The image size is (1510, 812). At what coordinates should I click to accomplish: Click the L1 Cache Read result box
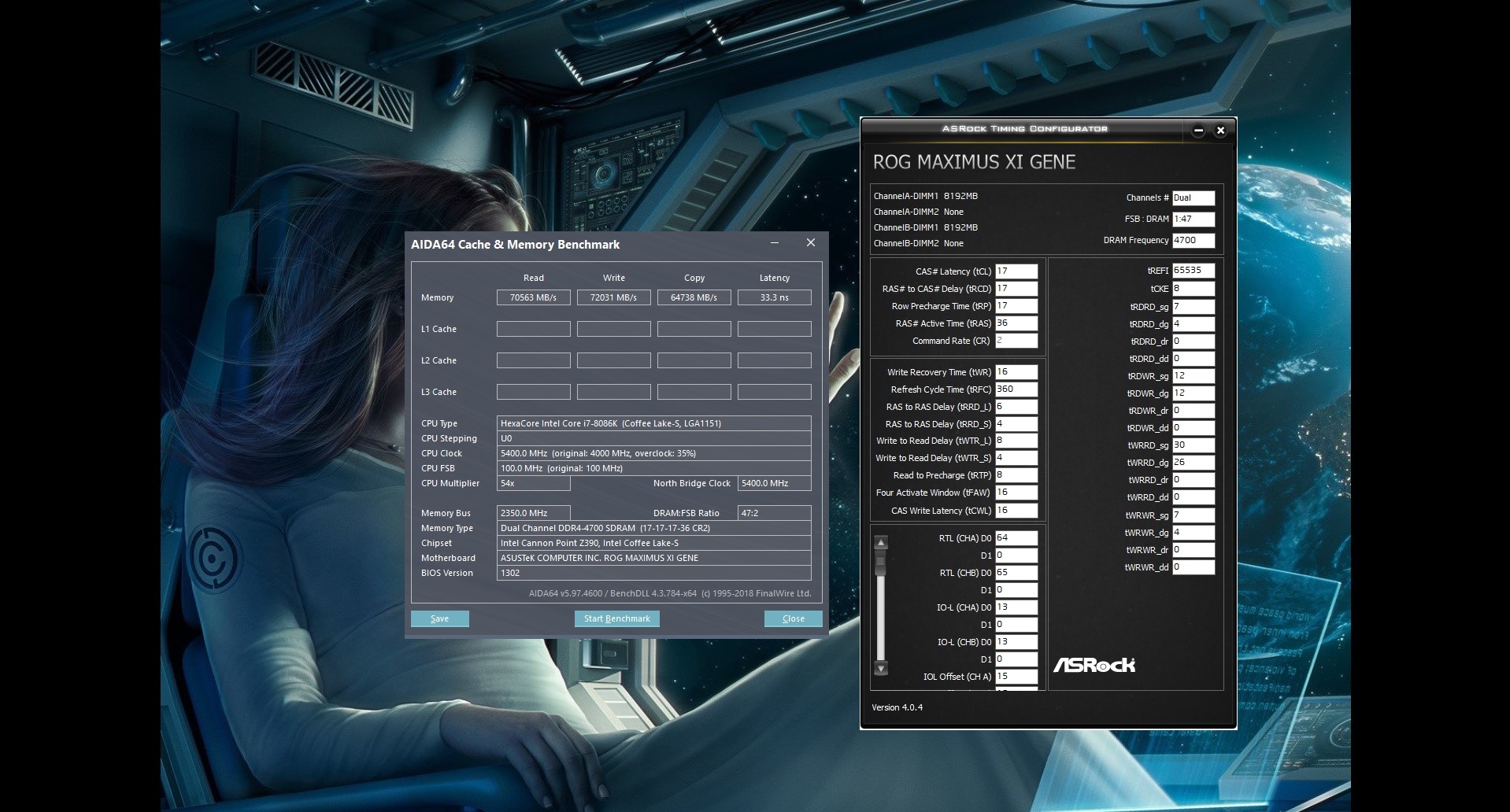[533, 329]
